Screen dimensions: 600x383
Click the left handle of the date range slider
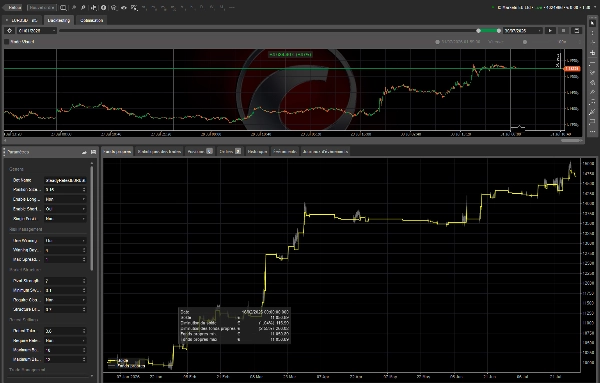click(478, 31)
